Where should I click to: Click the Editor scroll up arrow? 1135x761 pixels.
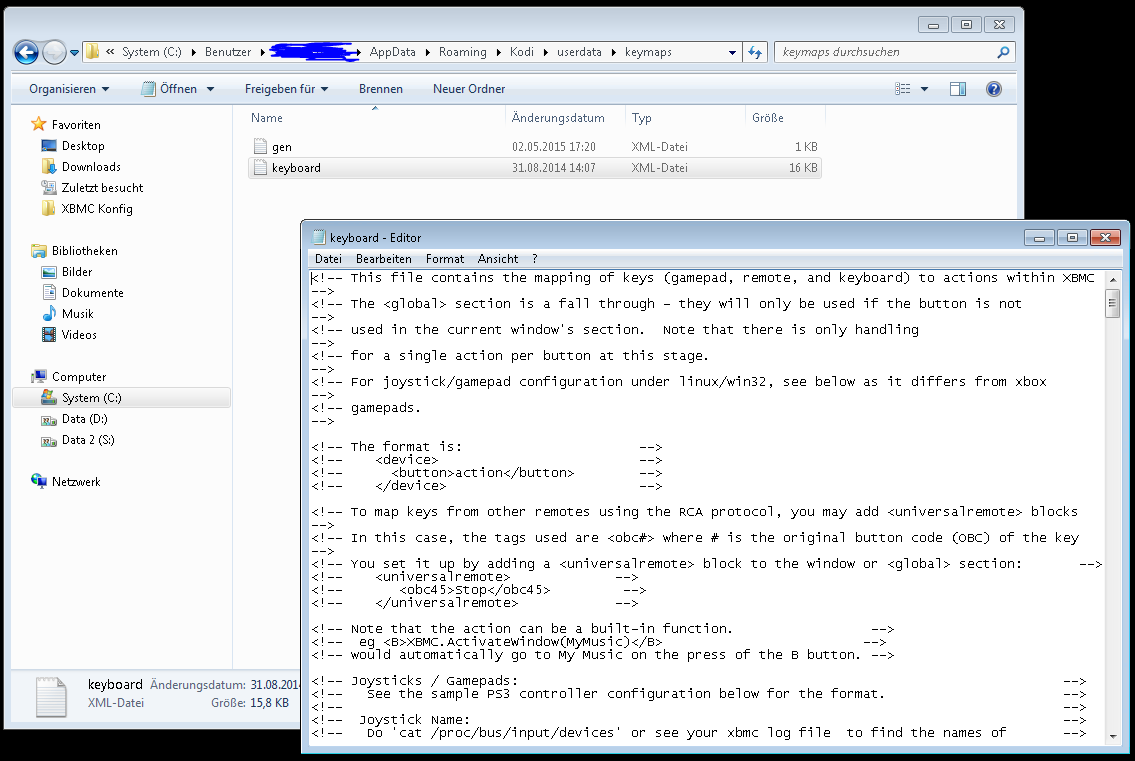click(x=1113, y=279)
